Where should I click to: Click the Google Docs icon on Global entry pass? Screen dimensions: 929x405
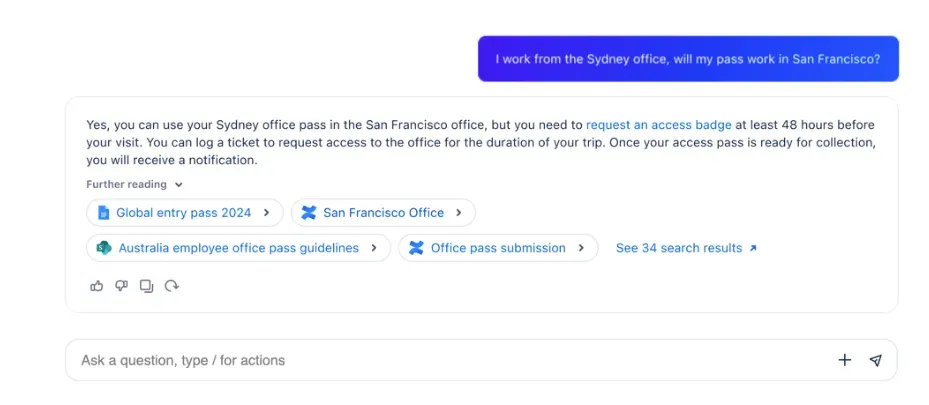pyautogui.click(x=104, y=212)
